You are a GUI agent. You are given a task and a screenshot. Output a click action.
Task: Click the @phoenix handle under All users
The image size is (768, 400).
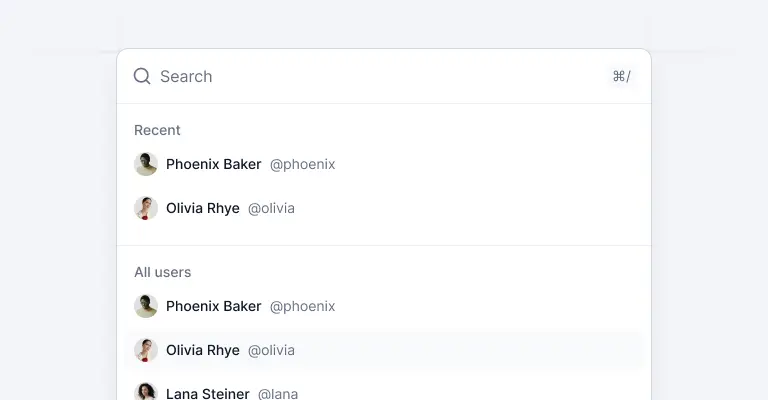coord(302,306)
